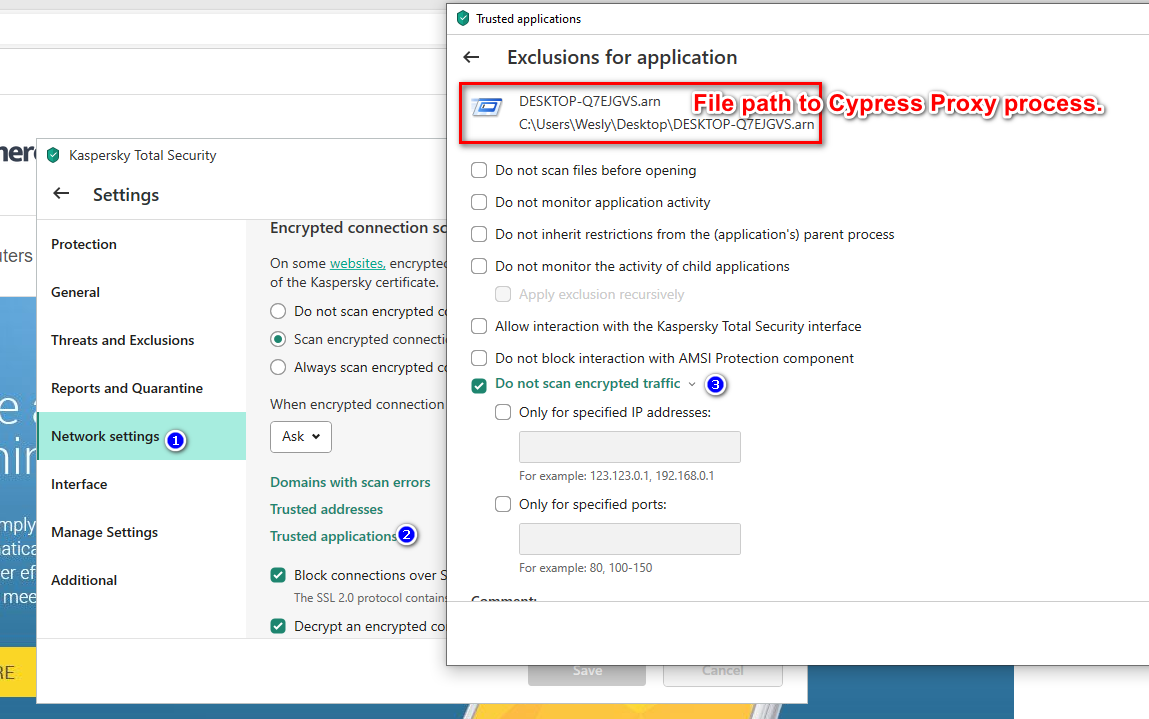Select Scan encrypted connections radio option
1149x719 pixels.
(278, 339)
